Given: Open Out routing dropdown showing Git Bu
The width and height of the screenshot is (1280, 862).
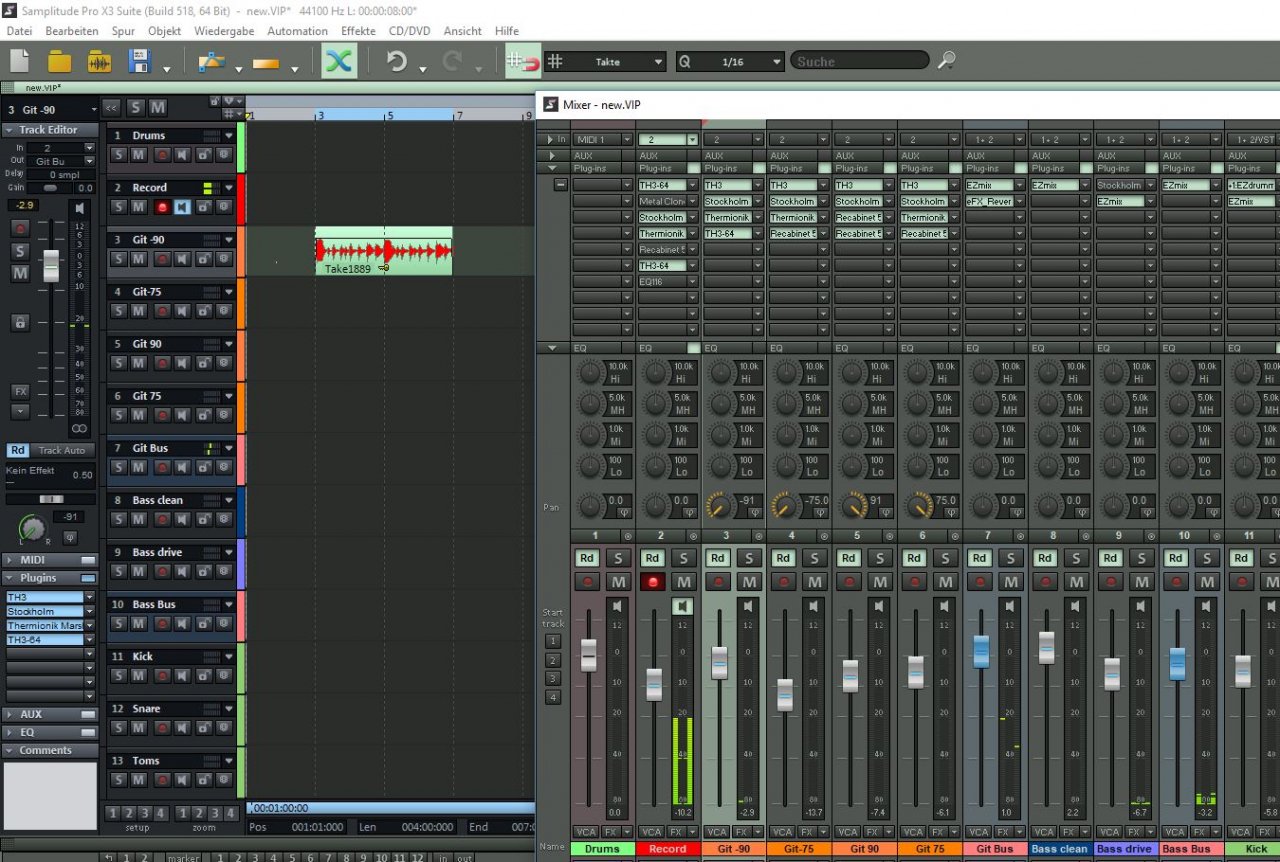Looking at the screenshot, I should (x=89, y=160).
